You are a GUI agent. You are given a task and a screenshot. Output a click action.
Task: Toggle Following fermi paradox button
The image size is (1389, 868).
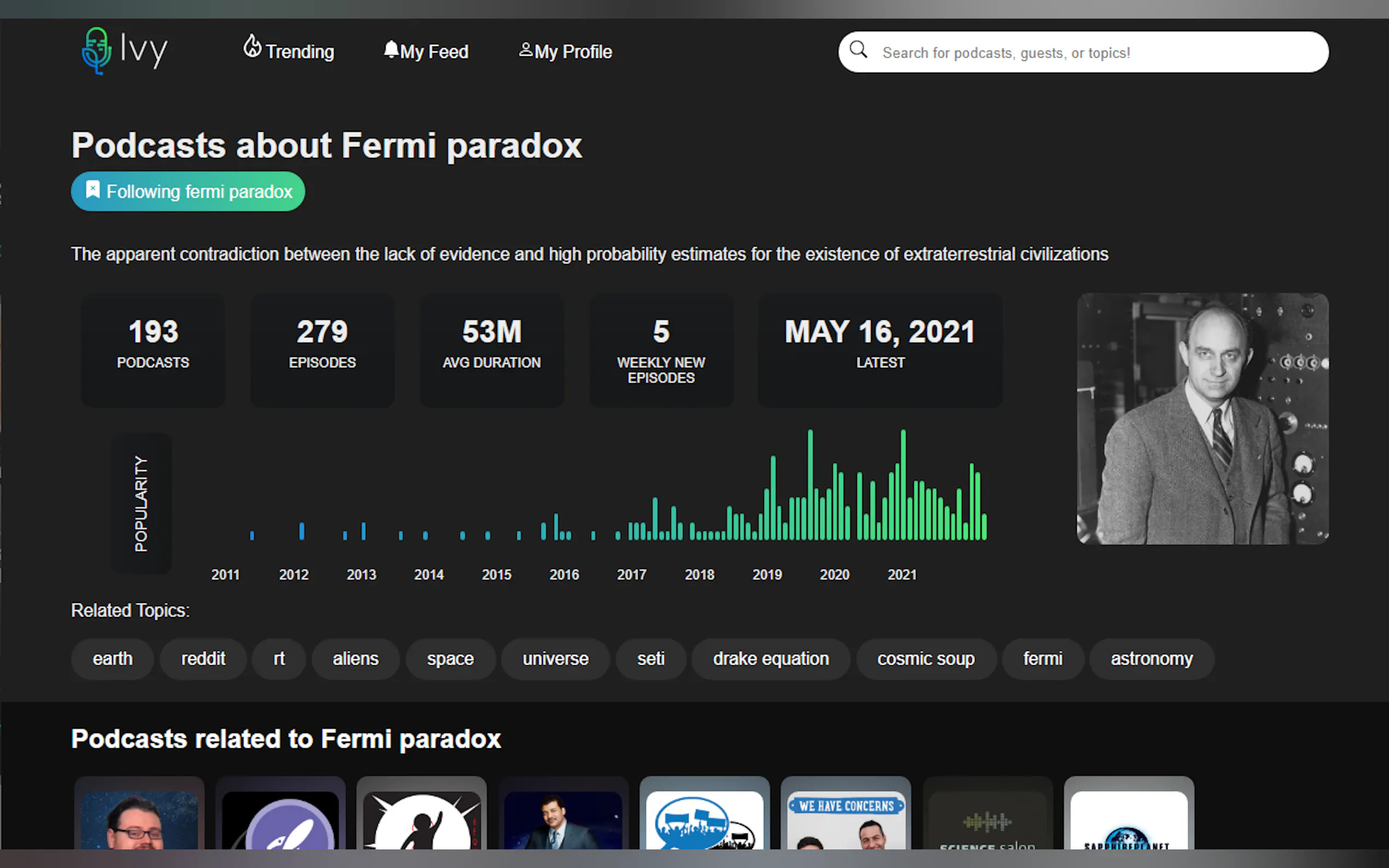pyautogui.click(x=188, y=192)
